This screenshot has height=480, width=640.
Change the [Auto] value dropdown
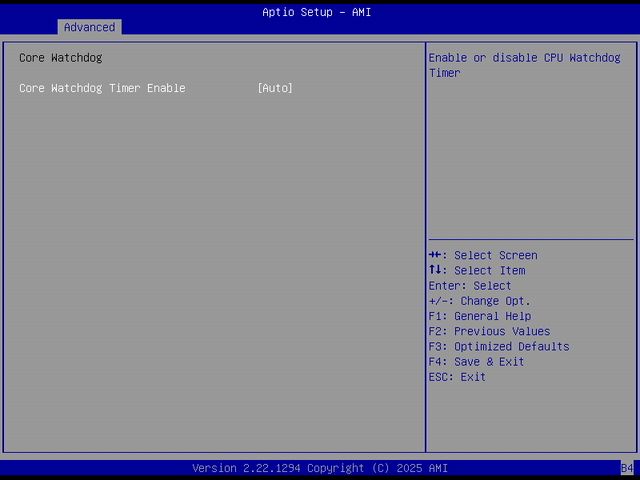click(275, 88)
